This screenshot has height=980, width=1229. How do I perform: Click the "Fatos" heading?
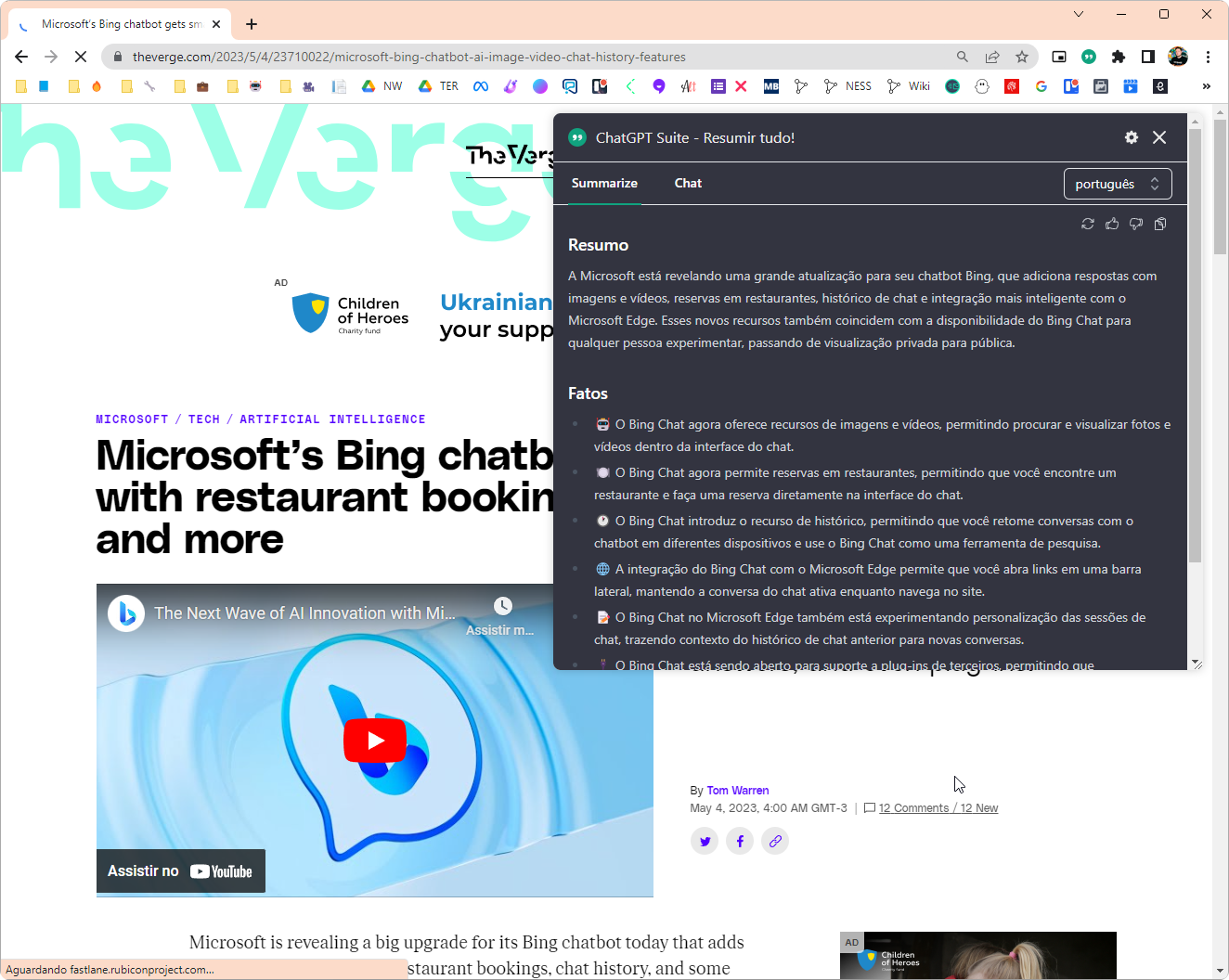[588, 393]
